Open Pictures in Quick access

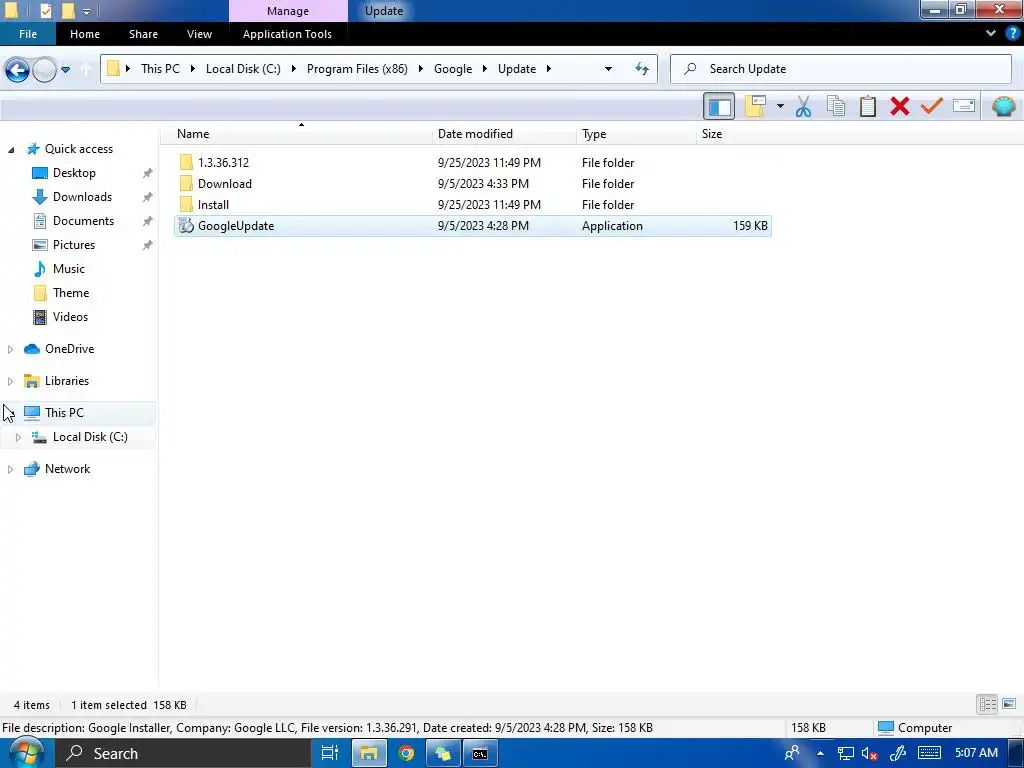click(74, 245)
